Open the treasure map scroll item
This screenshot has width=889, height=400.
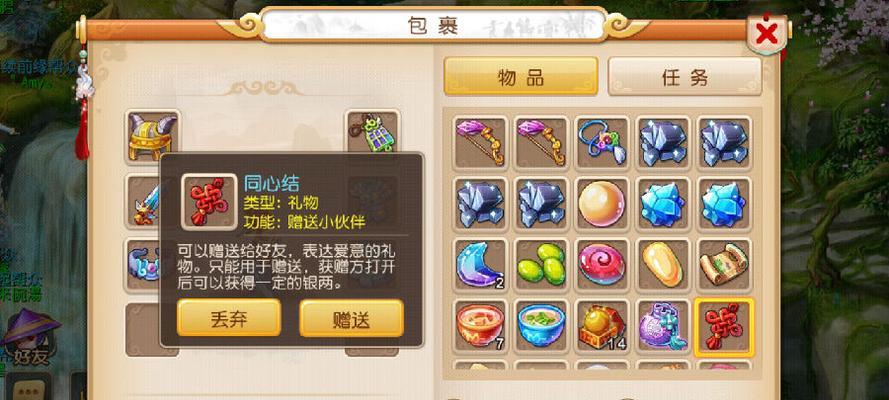(724, 265)
